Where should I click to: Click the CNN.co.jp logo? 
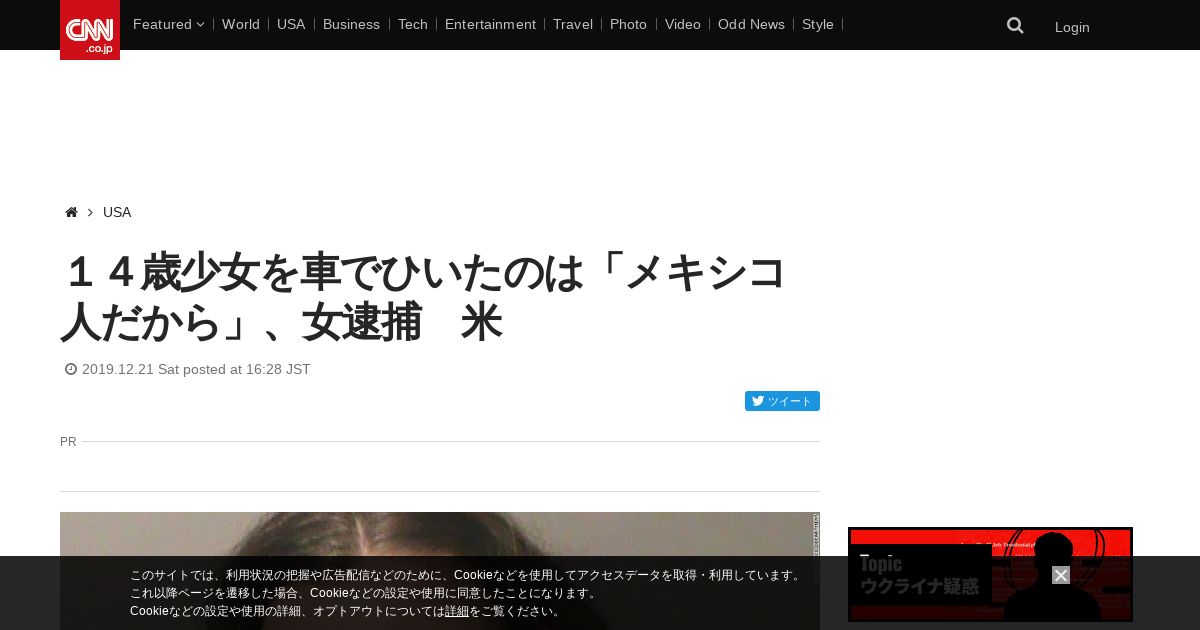90,30
